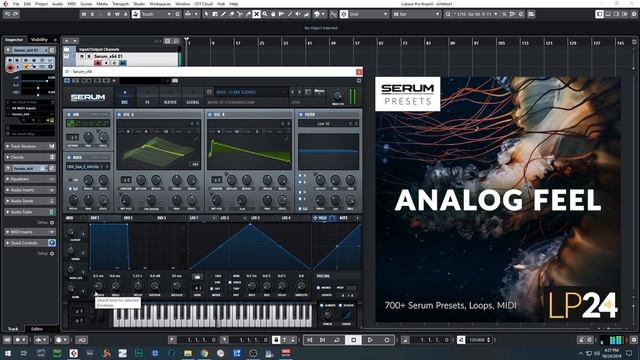Switch to the Visibility tab
This screenshot has width=640, height=360.
click(39, 40)
